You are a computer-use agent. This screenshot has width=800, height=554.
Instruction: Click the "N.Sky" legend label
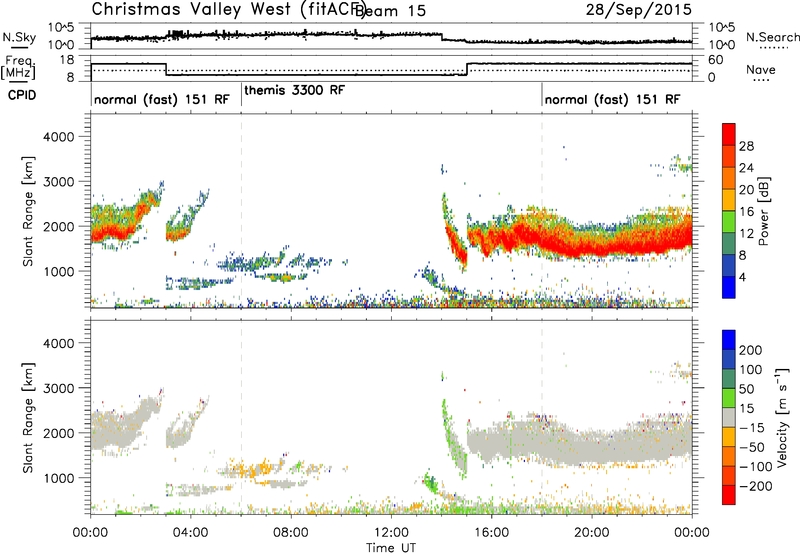(19, 37)
